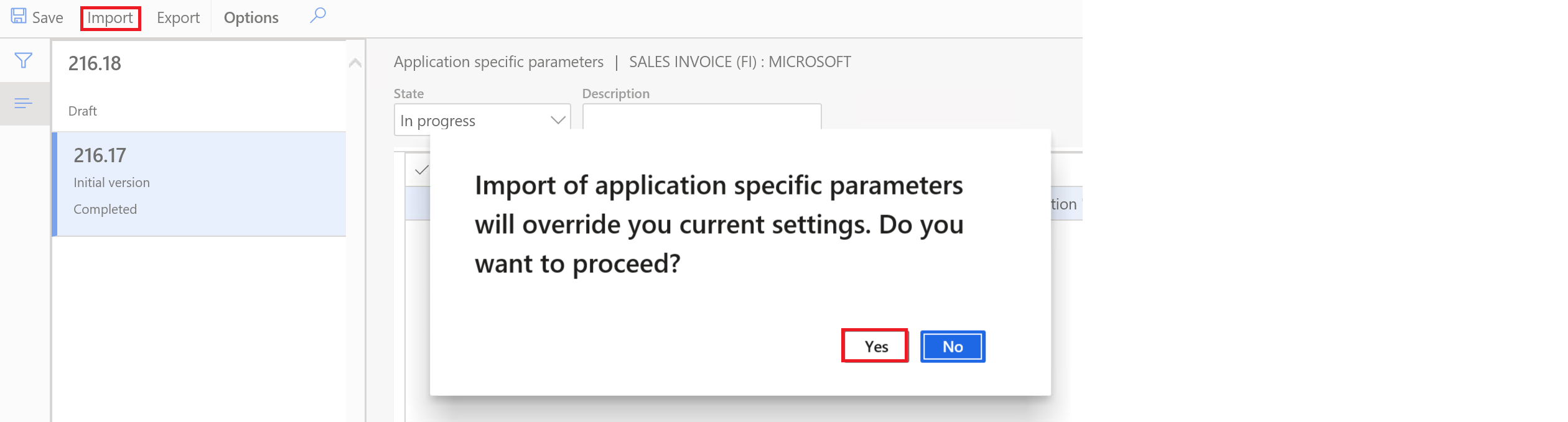Toggle the lines list view icon
This screenshot has width=1568, height=422.
coord(24,103)
